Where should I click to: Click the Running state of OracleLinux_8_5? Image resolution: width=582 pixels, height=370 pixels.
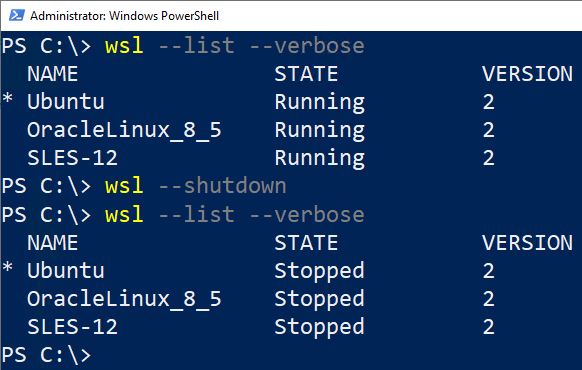(320, 131)
